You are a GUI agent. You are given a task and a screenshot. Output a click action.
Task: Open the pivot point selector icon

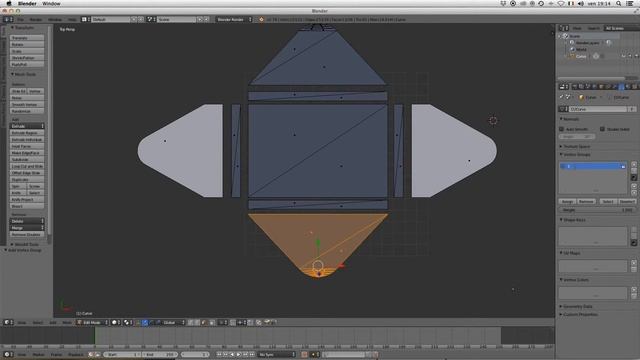point(128,322)
